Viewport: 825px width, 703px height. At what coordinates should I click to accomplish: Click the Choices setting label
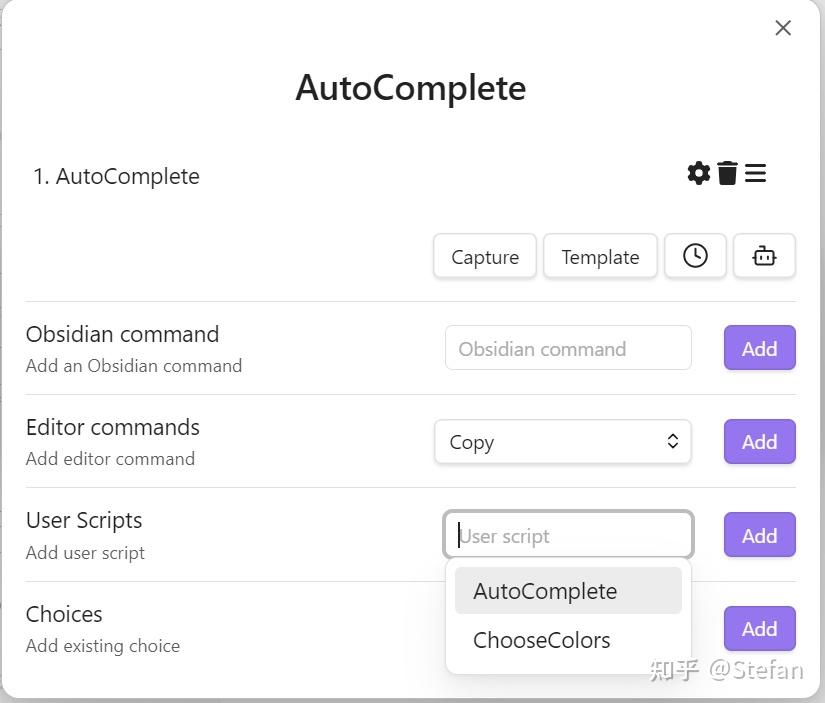coord(64,614)
